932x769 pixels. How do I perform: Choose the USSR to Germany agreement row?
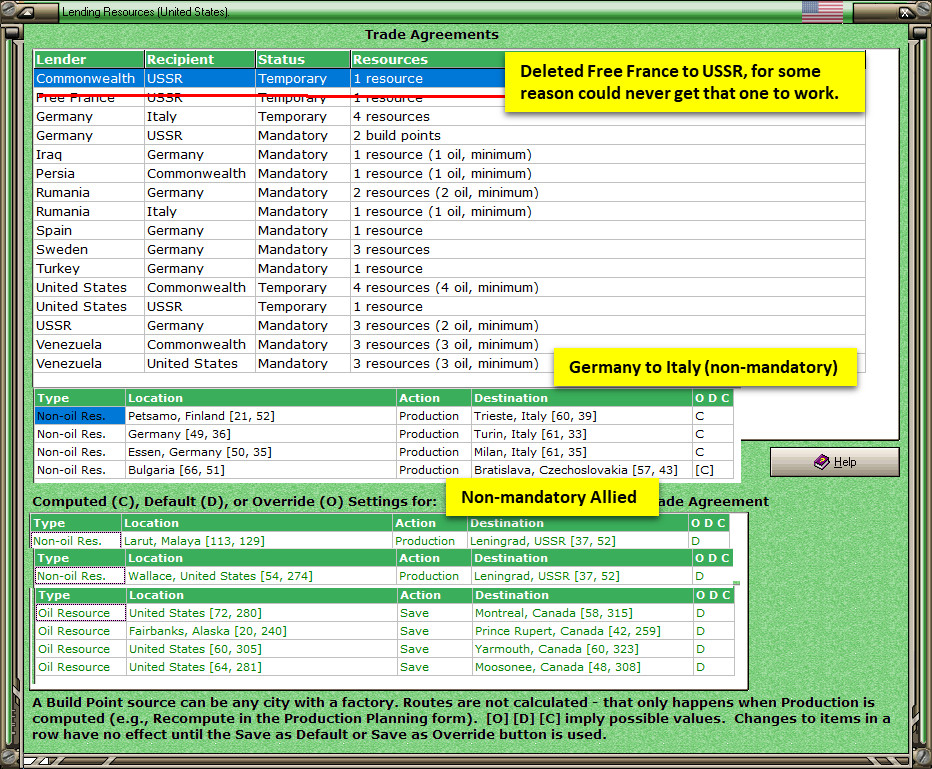coord(449,326)
